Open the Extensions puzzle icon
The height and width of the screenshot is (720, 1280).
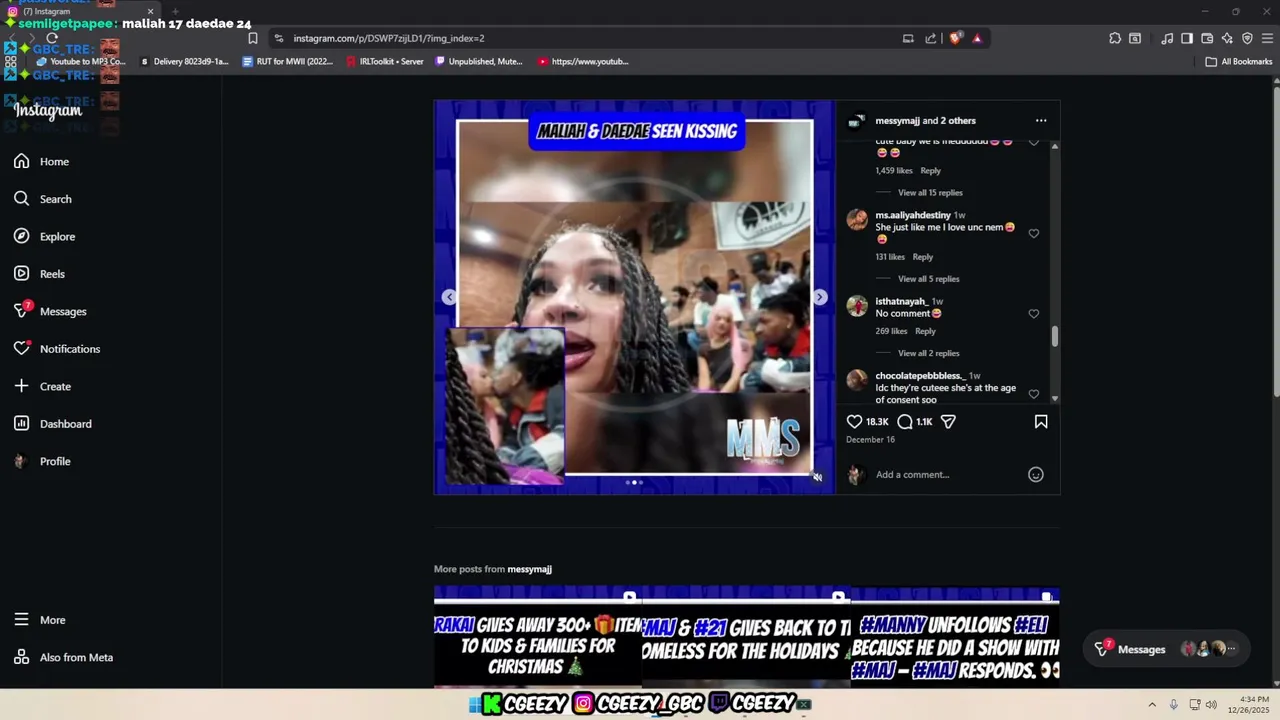pos(1115,38)
